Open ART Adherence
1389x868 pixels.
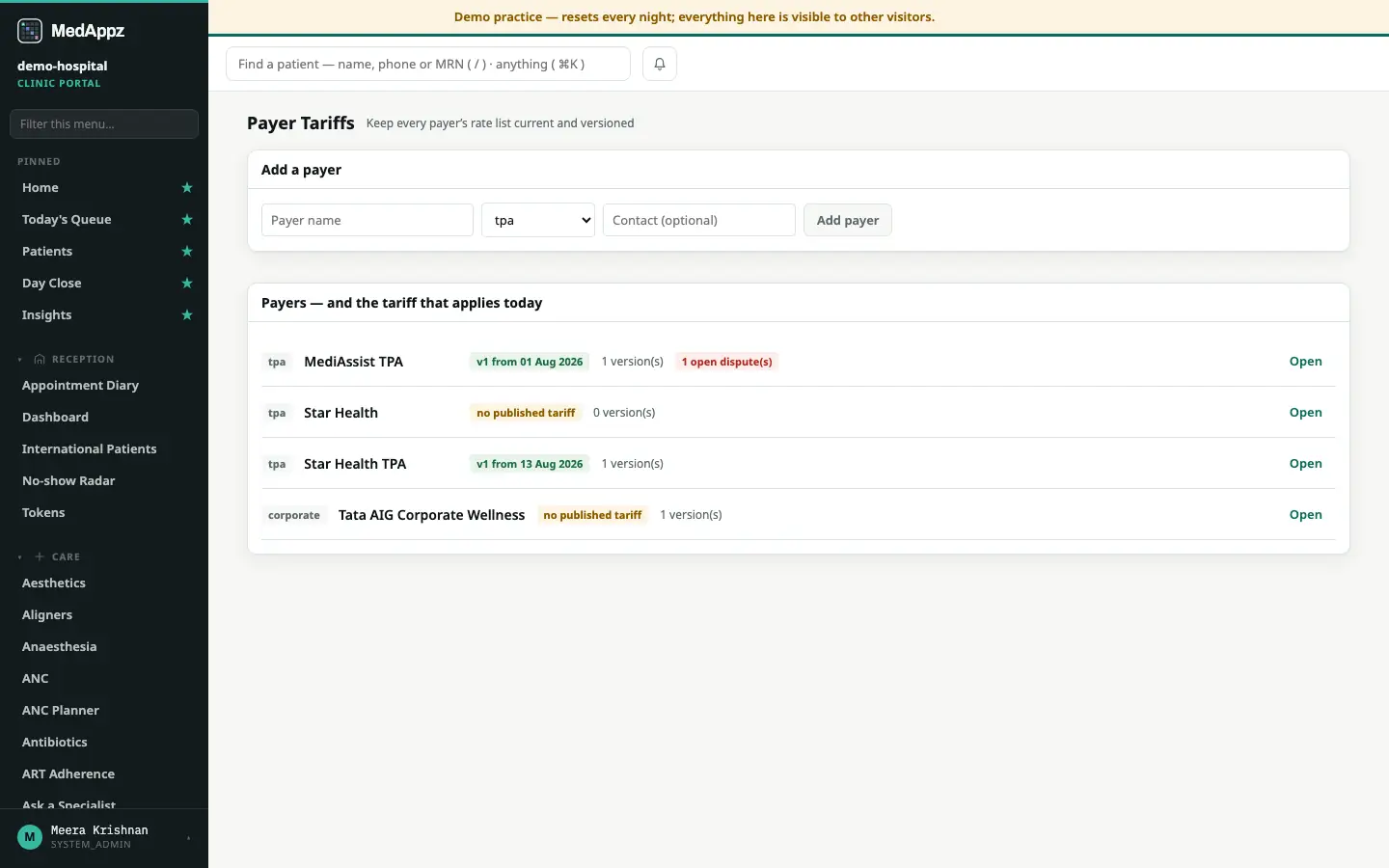click(68, 774)
